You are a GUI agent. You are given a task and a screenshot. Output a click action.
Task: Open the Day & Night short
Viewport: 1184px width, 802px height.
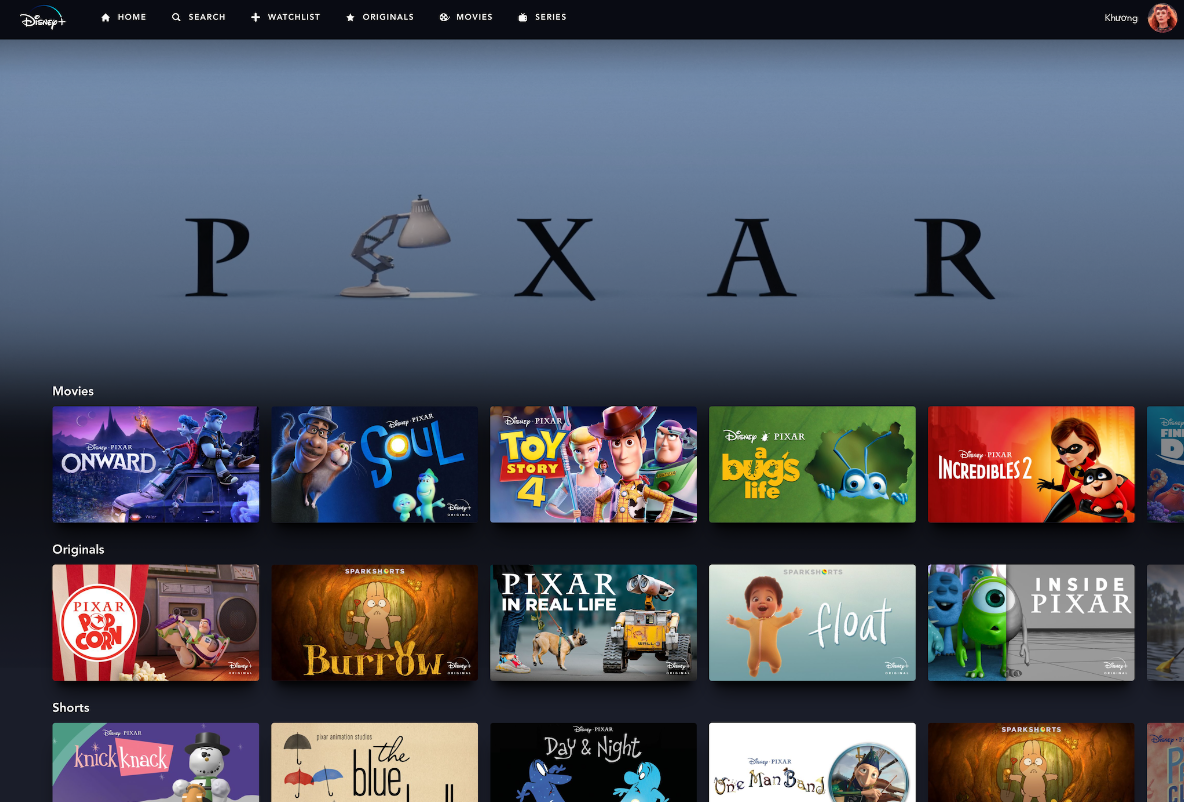594,763
